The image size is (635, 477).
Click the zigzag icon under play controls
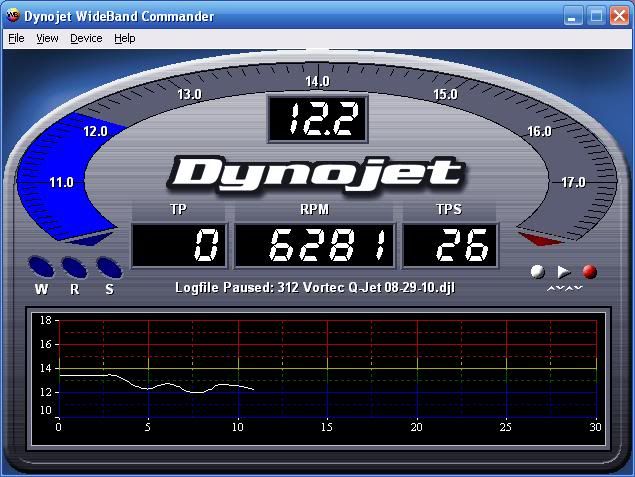565,288
